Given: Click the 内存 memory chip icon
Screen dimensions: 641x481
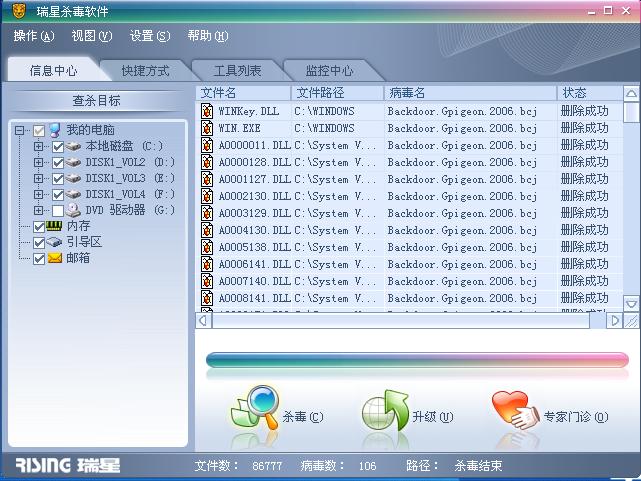Looking at the screenshot, I should pyautogui.click(x=54, y=226).
